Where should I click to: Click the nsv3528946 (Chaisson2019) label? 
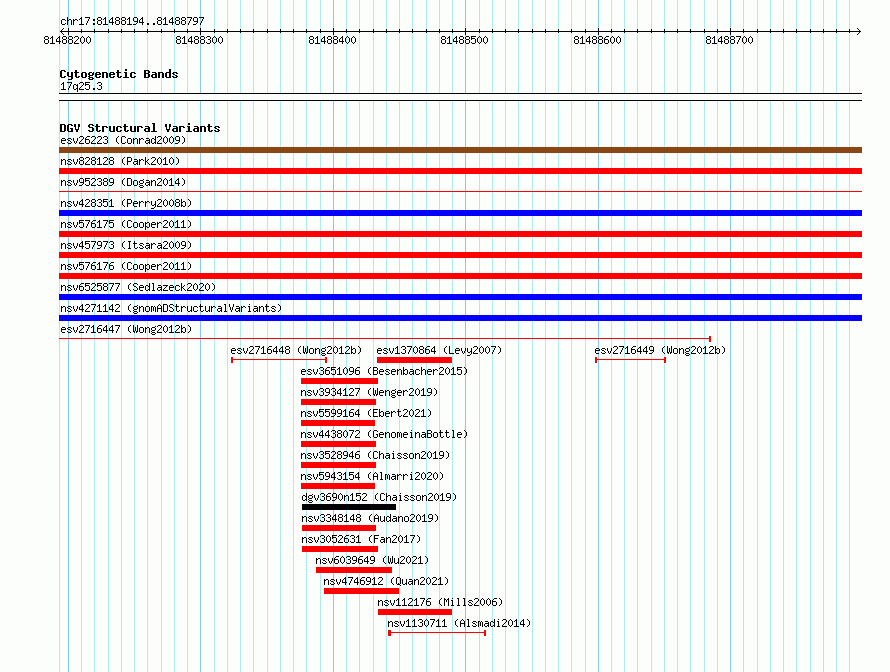coord(375,455)
